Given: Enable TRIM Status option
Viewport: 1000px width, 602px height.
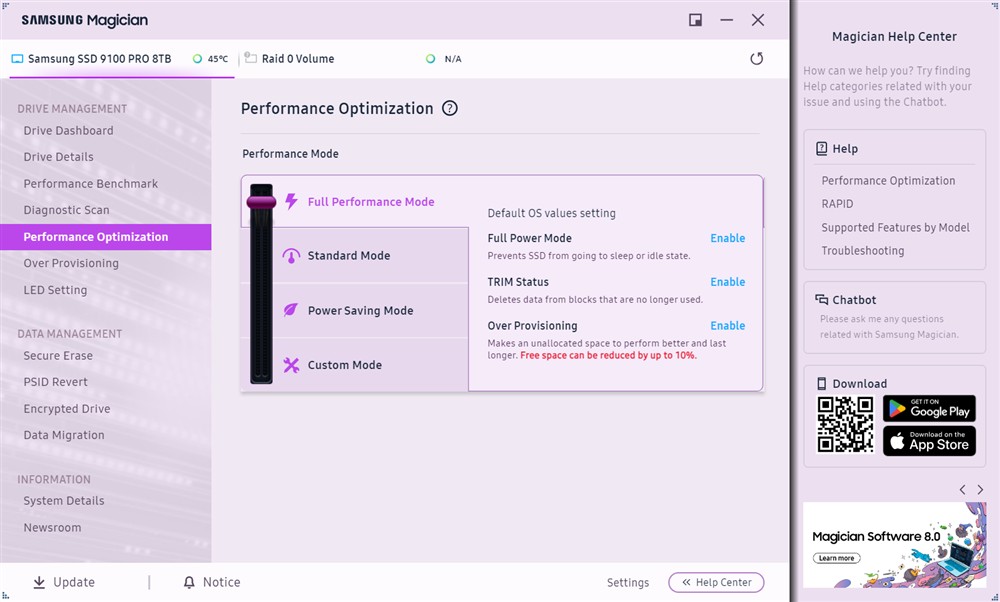Looking at the screenshot, I should 727,282.
